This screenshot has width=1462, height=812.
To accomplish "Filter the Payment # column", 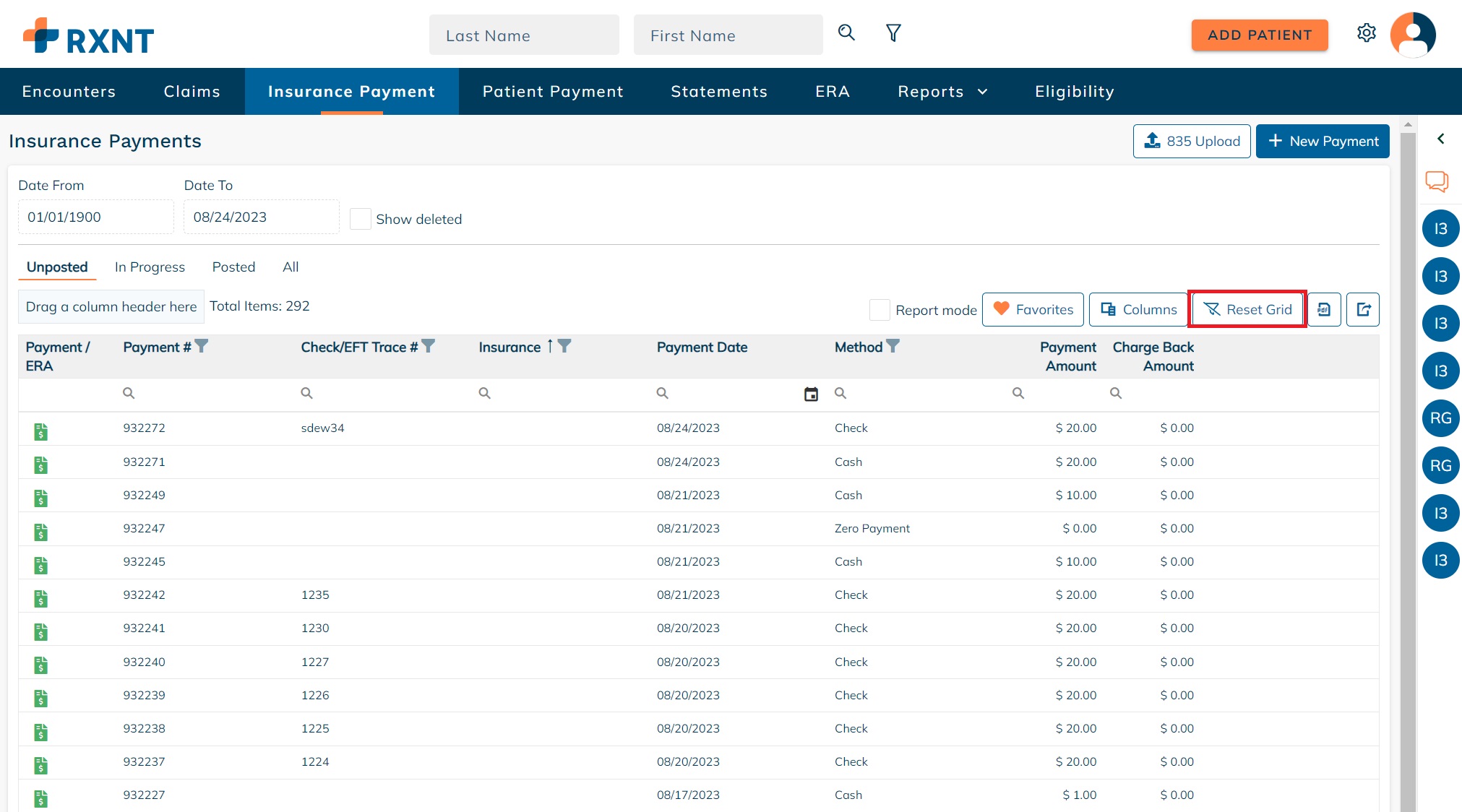I will [202, 346].
